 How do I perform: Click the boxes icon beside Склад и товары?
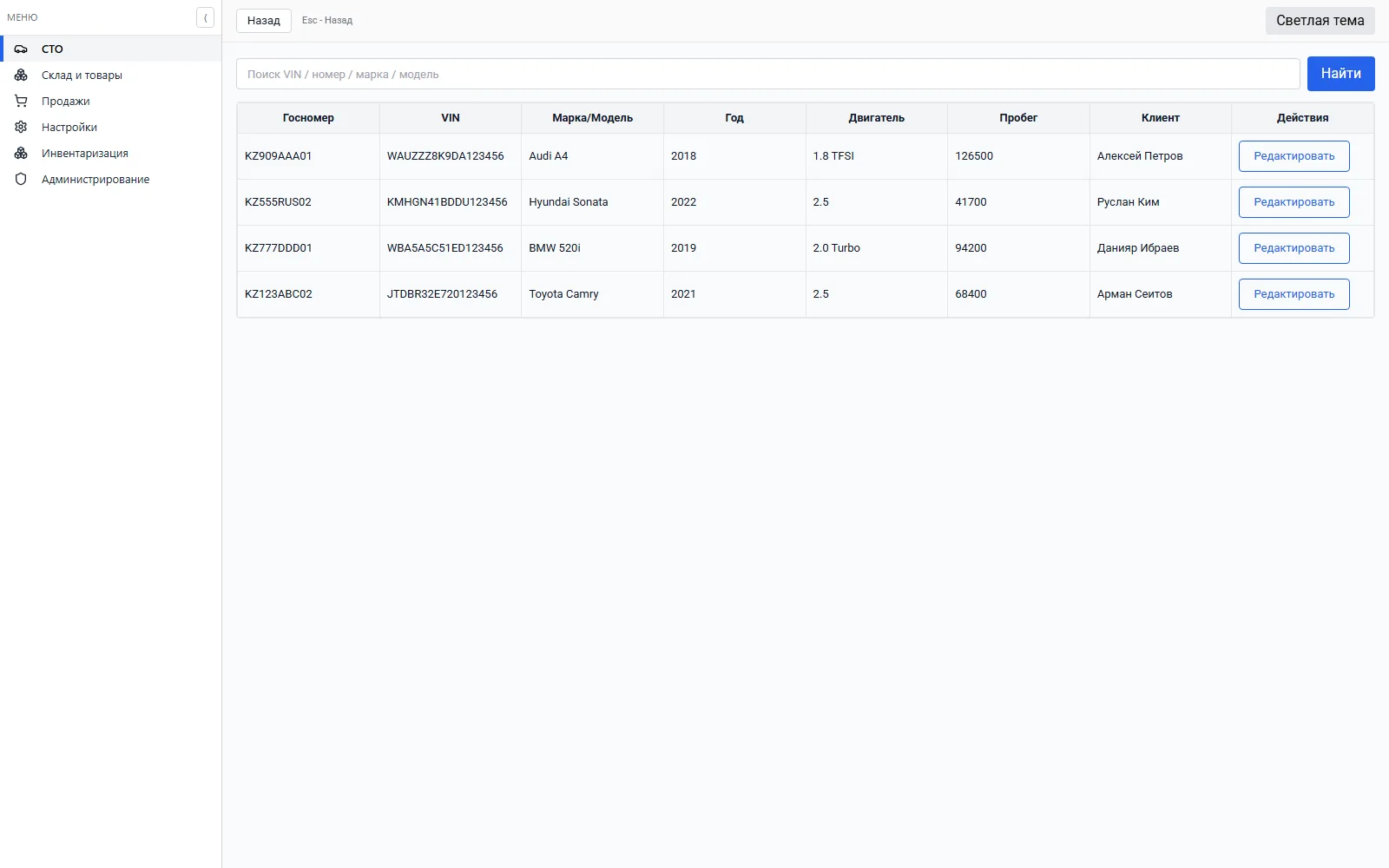pyautogui.click(x=21, y=76)
